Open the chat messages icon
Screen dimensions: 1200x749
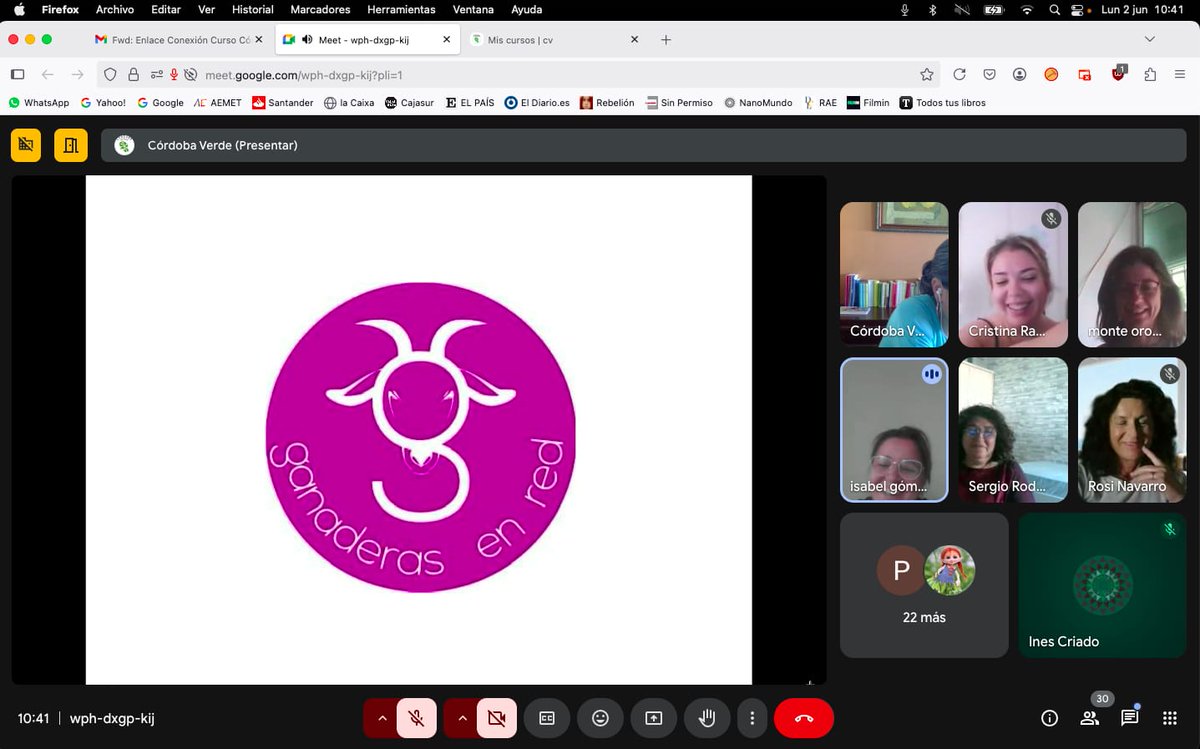[1129, 718]
